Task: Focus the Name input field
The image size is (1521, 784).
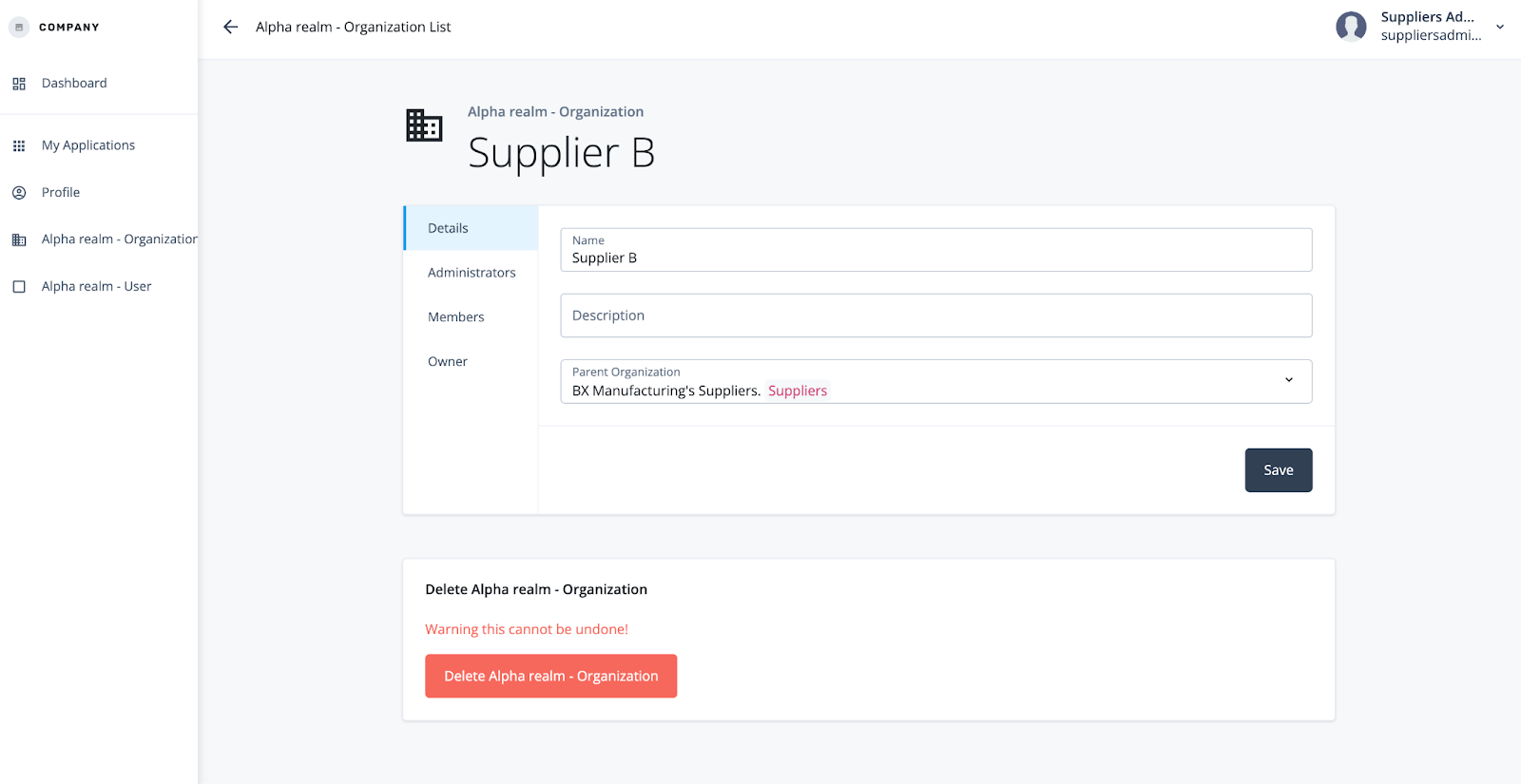Action: point(935,258)
